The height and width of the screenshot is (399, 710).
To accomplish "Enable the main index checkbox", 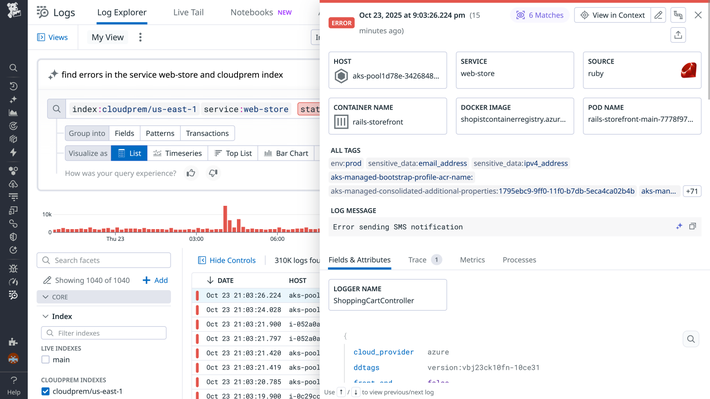I will pos(45,360).
